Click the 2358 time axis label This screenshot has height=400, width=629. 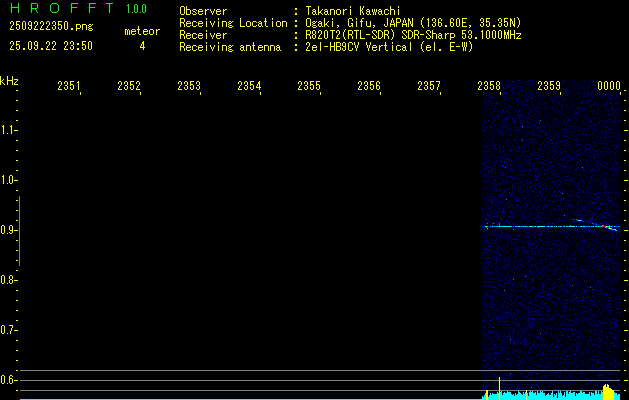click(489, 86)
